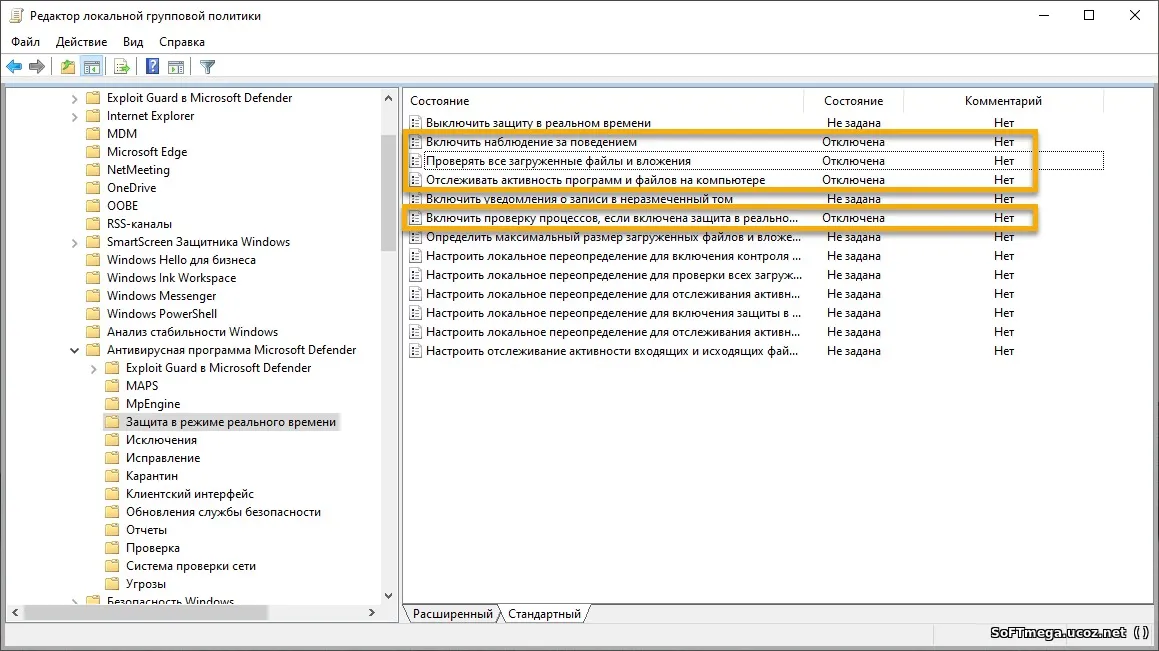Click the Forward navigation arrow

coord(38,66)
